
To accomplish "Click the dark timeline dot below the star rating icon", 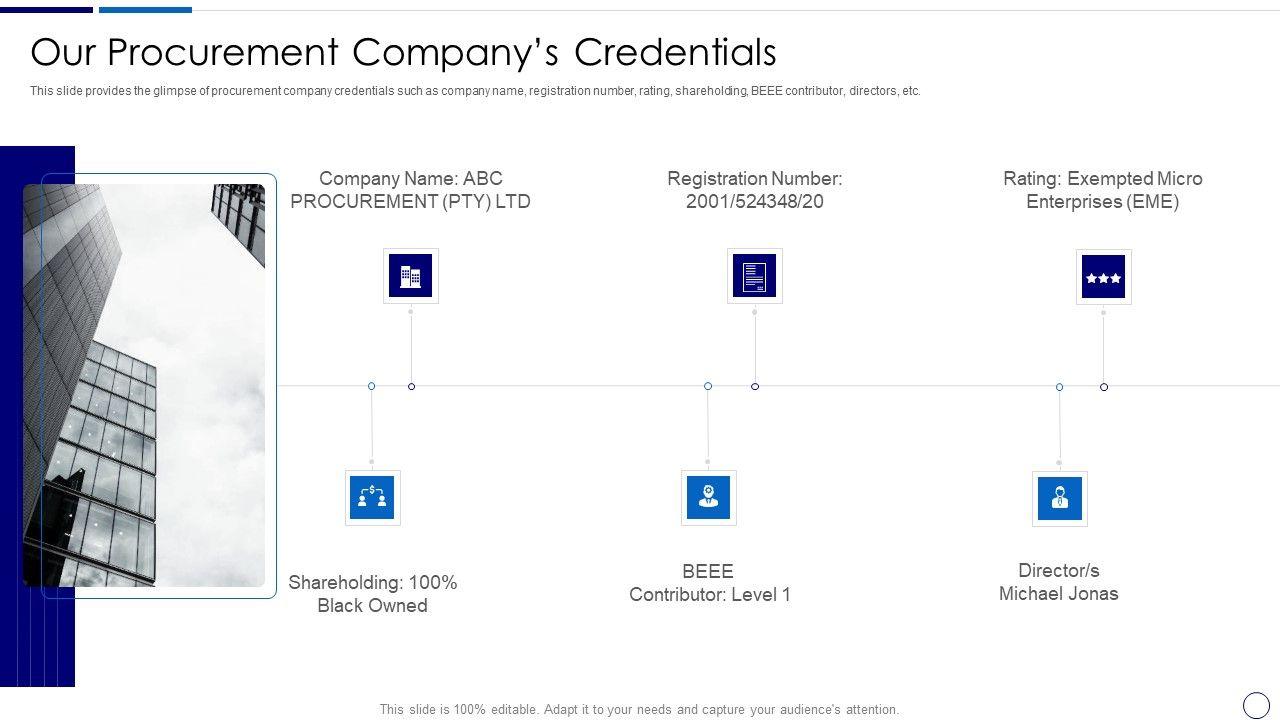I will pyautogui.click(x=1104, y=387).
